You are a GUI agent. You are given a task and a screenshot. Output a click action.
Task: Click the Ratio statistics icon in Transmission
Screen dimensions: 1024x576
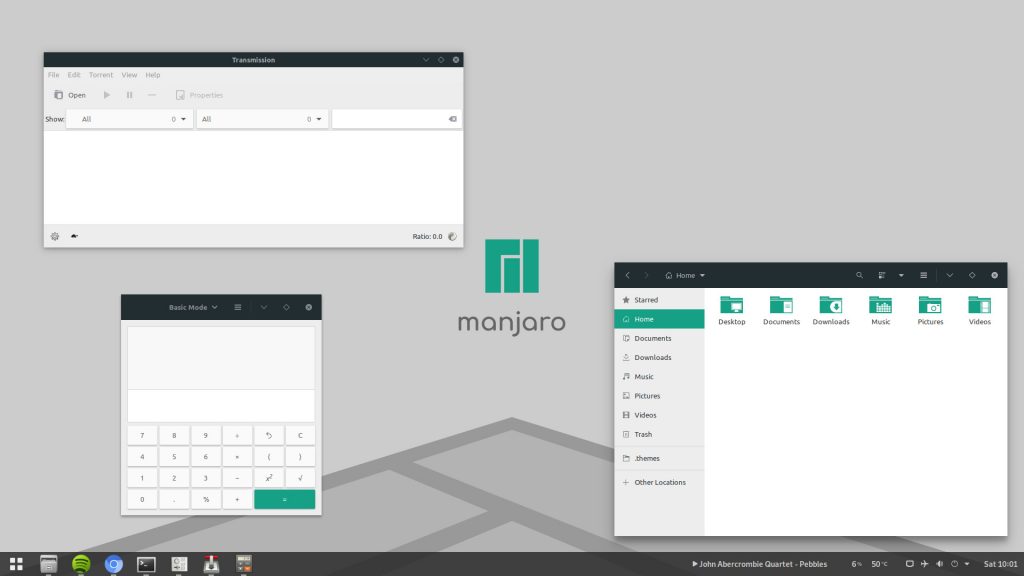point(452,236)
